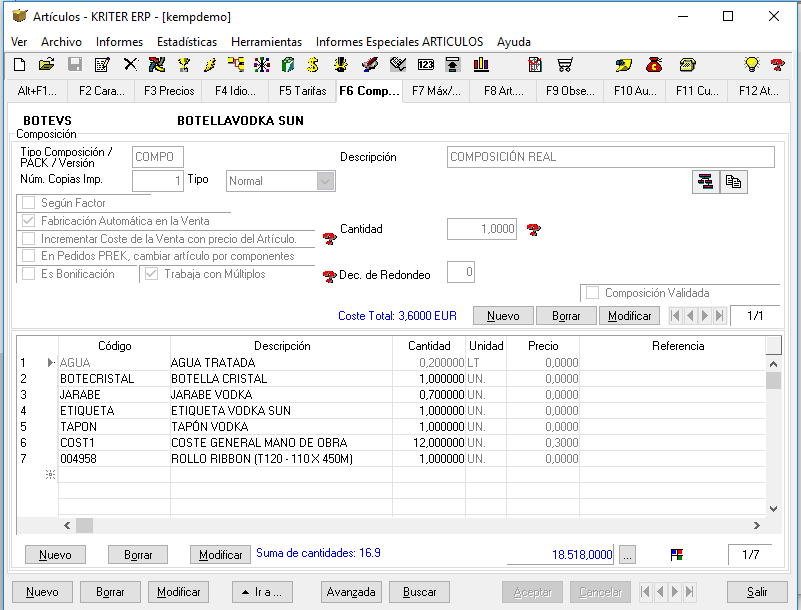This screenshot has width=801, height=610.
Task: Click the blank new document toolbar icon
Action: [x=19, y=65]
